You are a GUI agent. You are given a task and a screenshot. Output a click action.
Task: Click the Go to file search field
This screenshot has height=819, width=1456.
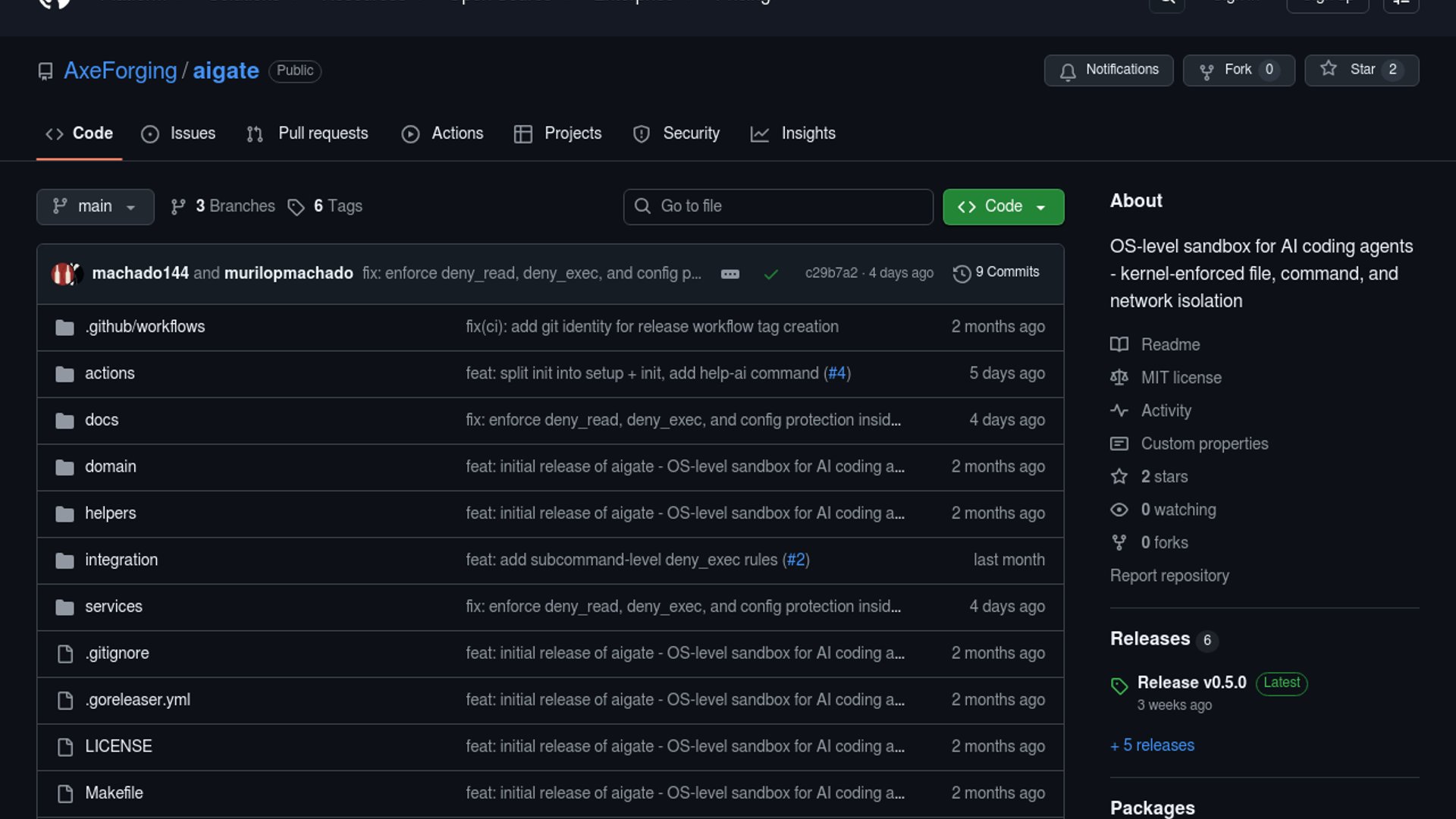(x=778, y=206)
